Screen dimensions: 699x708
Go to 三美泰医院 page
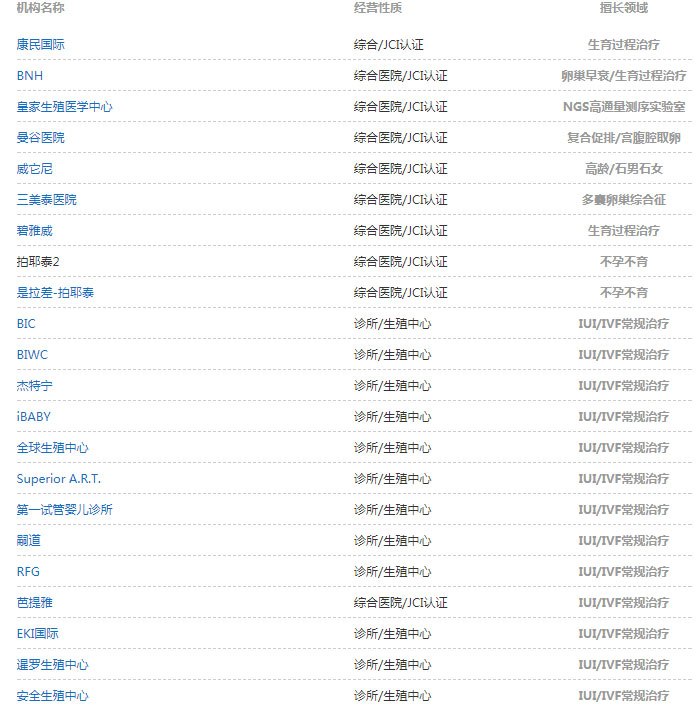click(x=46, y=200)
